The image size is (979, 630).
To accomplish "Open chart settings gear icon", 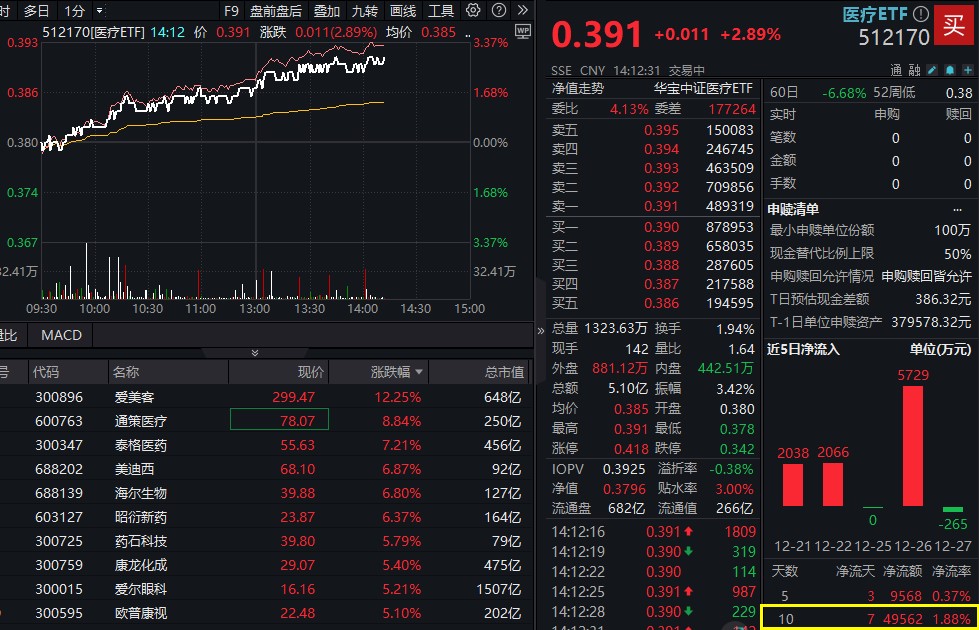I will pyautogui.click(x=473, y=10).
